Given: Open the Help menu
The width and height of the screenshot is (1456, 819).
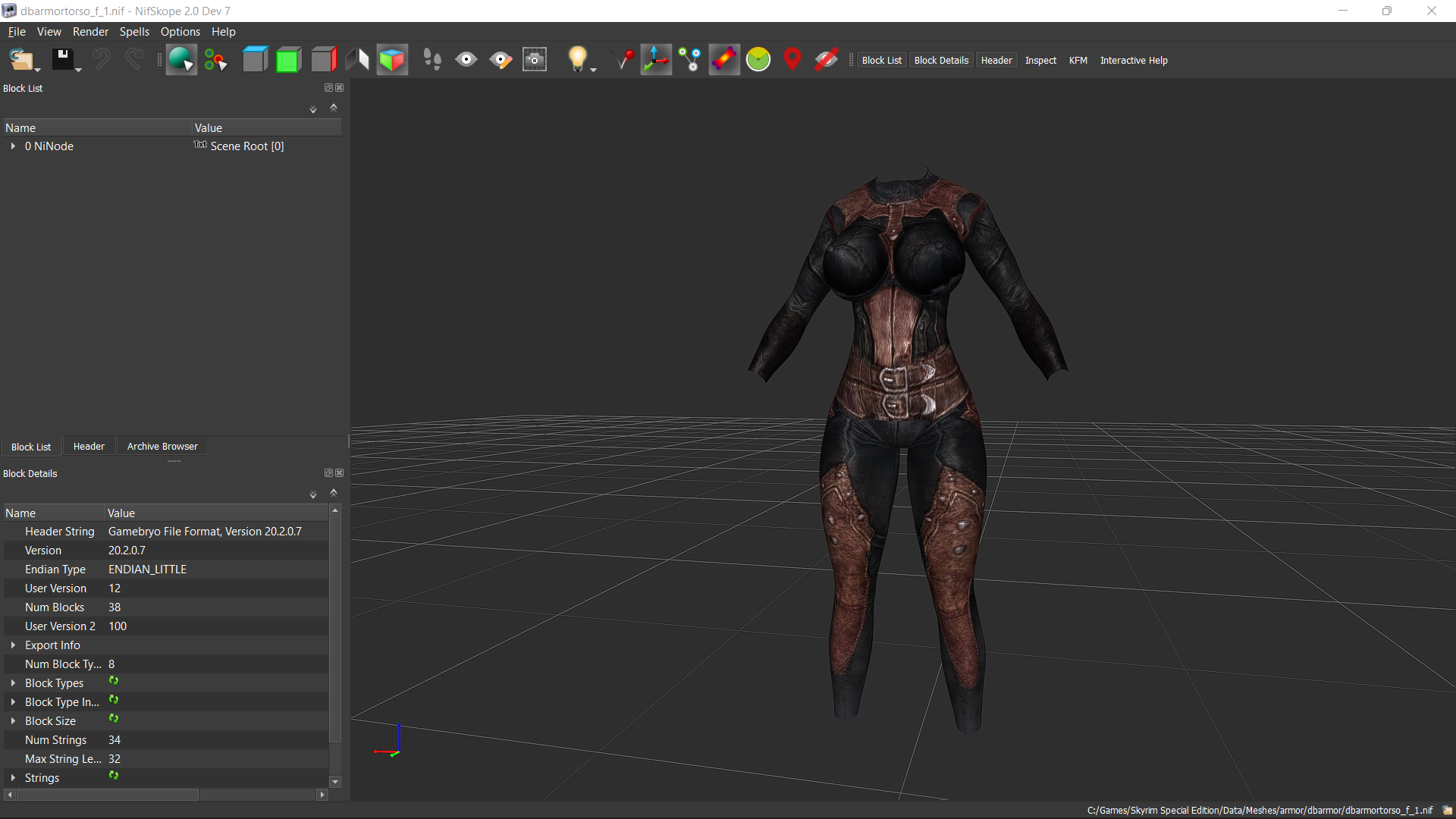Looking at the screenshot, I should 224,32.
